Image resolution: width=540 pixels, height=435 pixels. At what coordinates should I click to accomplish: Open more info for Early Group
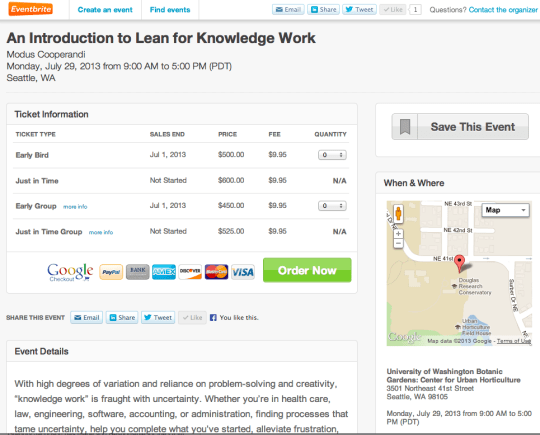coord(75,207)
